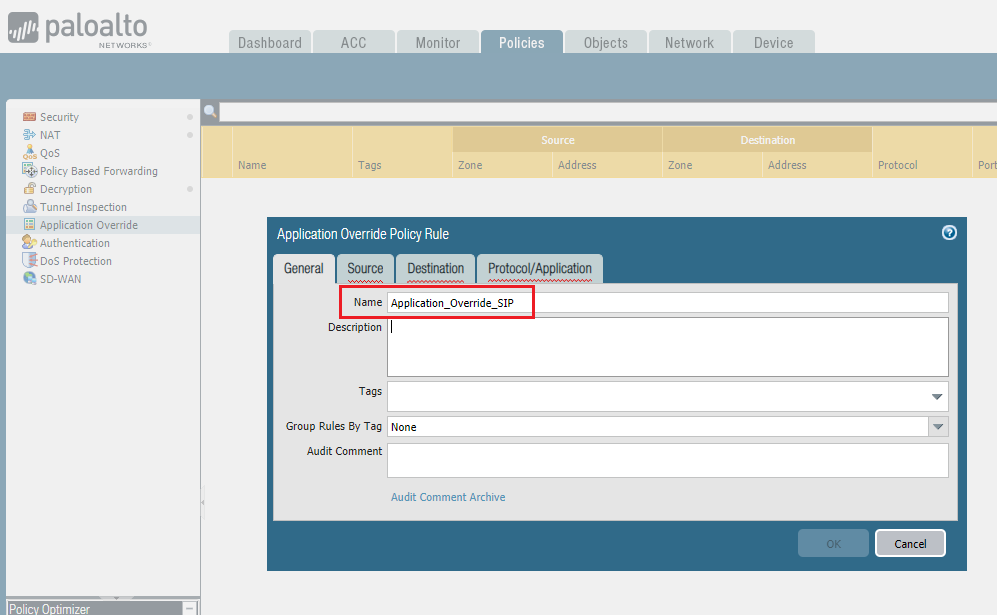This screenshot has height=616, width=997.
Task: Click the DoS Protection shield icon
Action: tap(29, 260)
